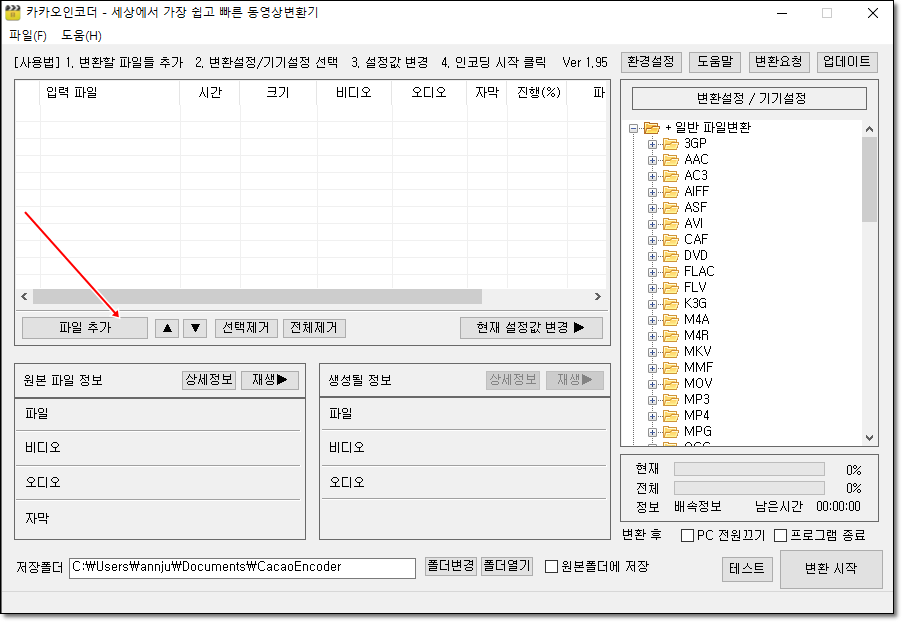Click the 크기 column header

(278, 93)
